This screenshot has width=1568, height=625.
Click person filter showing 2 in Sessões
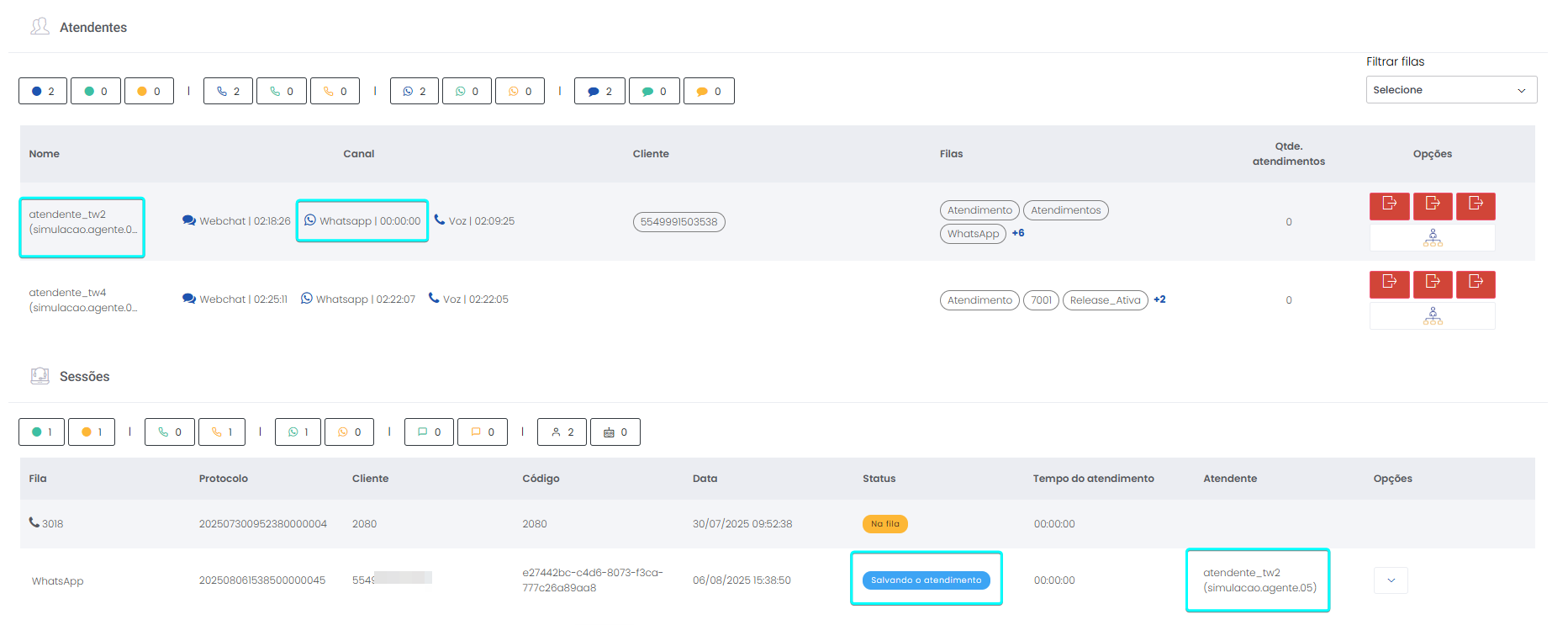point(562,432)
